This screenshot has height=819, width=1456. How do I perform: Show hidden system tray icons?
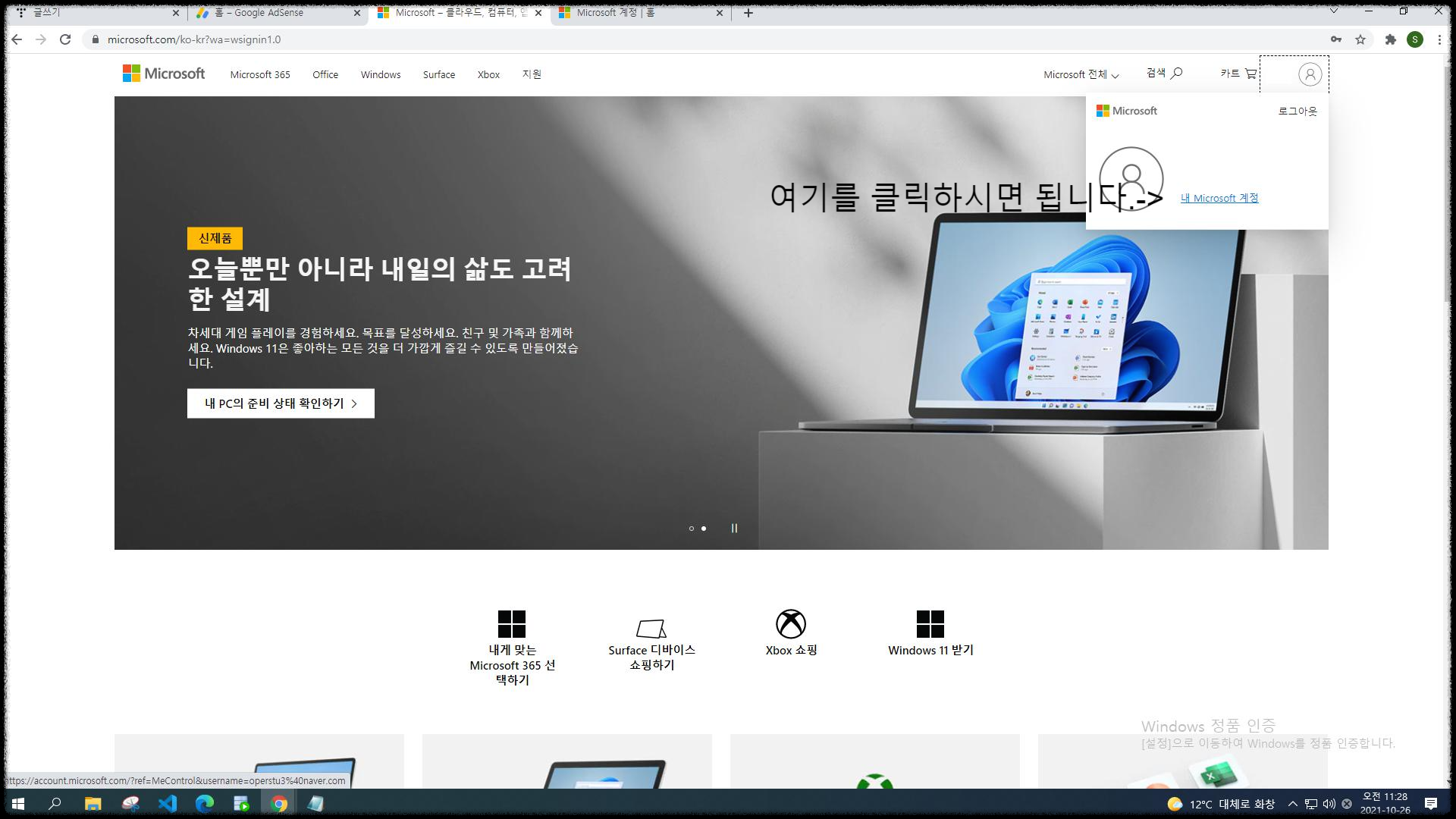pyautogui.click(x=1293, y=804)
